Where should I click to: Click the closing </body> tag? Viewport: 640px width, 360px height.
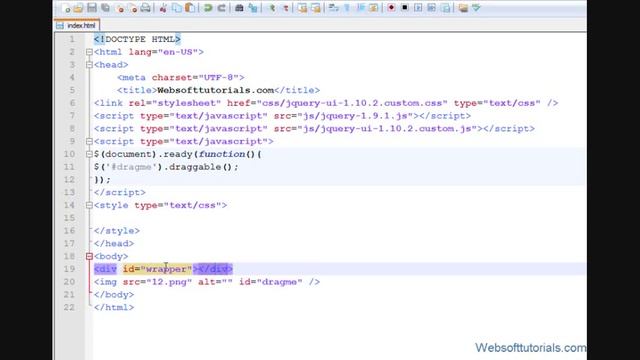point(114,295)
